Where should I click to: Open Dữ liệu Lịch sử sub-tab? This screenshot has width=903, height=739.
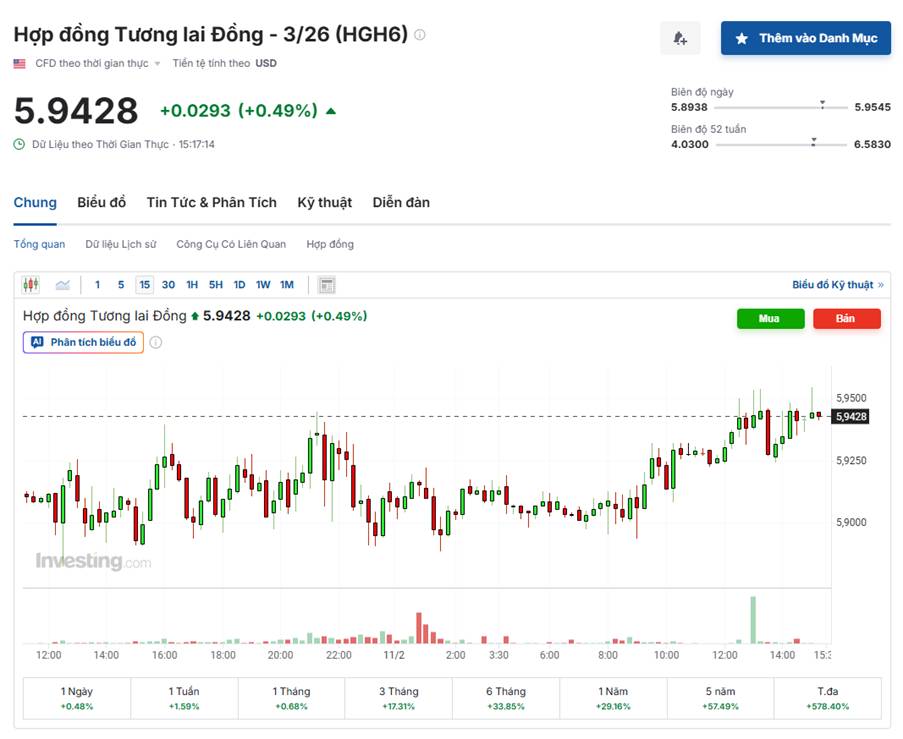click(121, 244)
